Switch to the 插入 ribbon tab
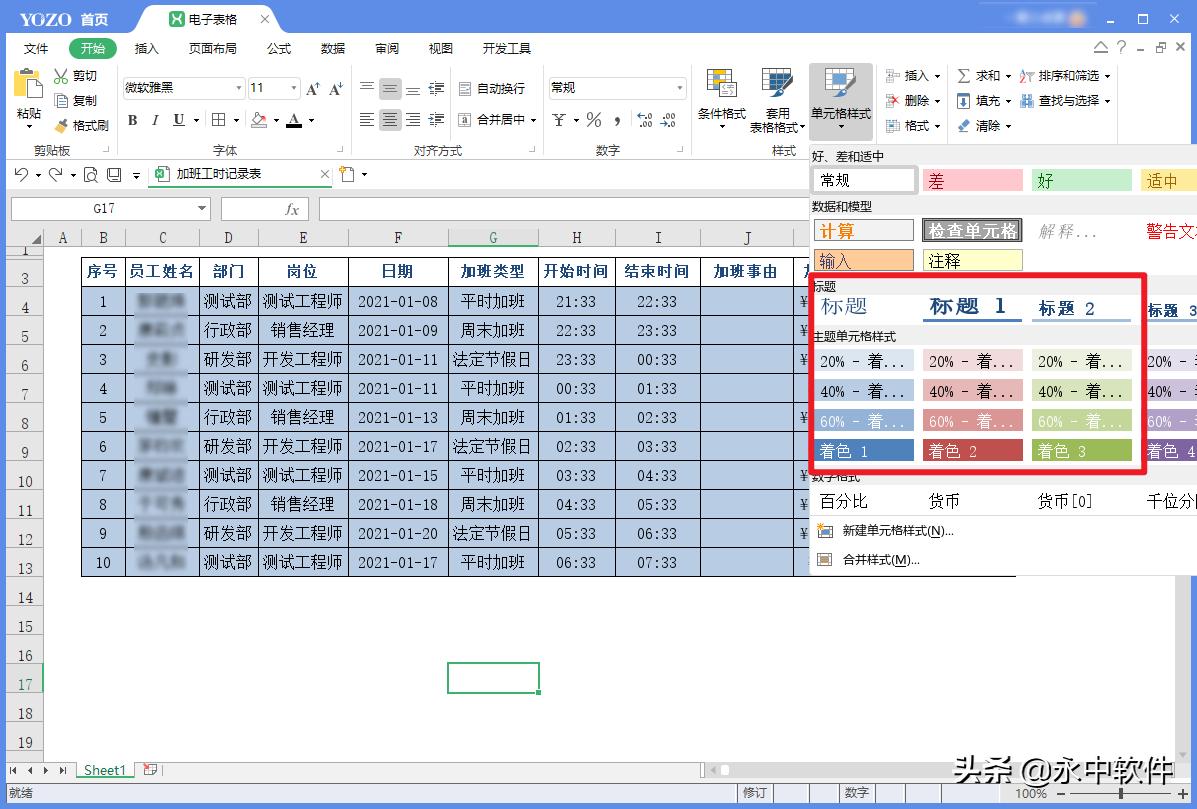The height and width of the screenshot is (809, 1197). 146,47
